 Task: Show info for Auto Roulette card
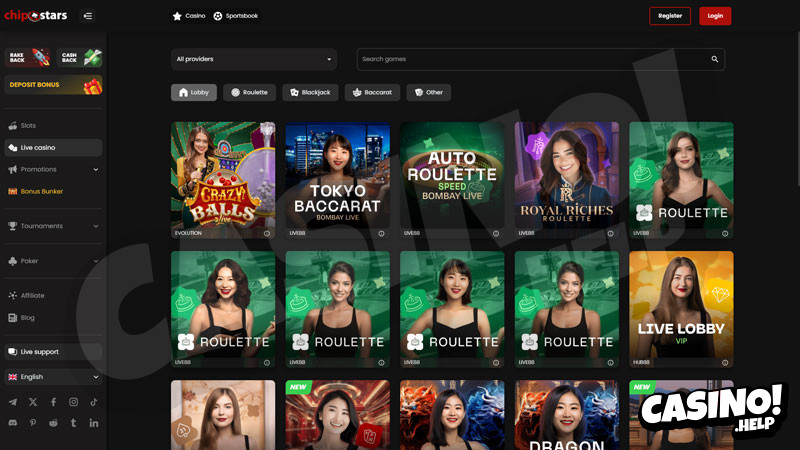(496, 234)
